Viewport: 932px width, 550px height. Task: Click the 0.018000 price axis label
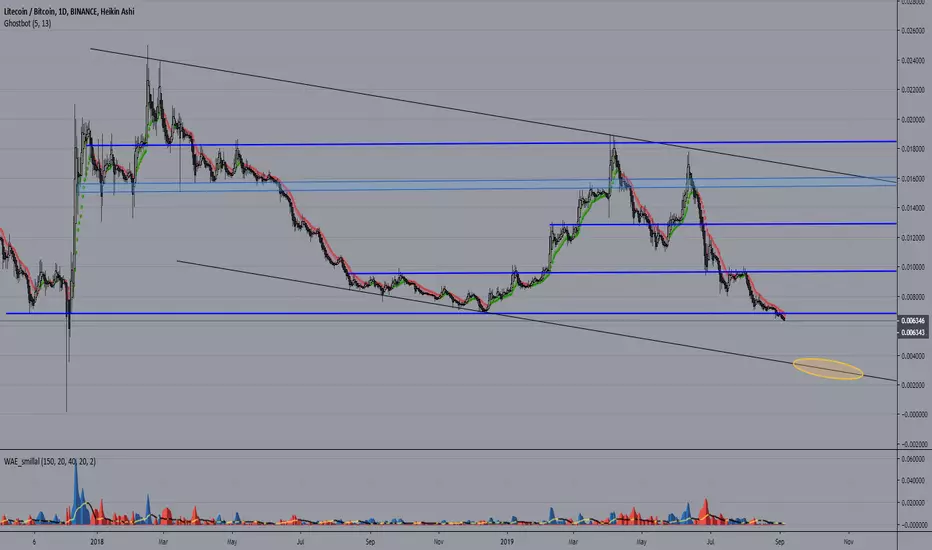tap(912, 149)
